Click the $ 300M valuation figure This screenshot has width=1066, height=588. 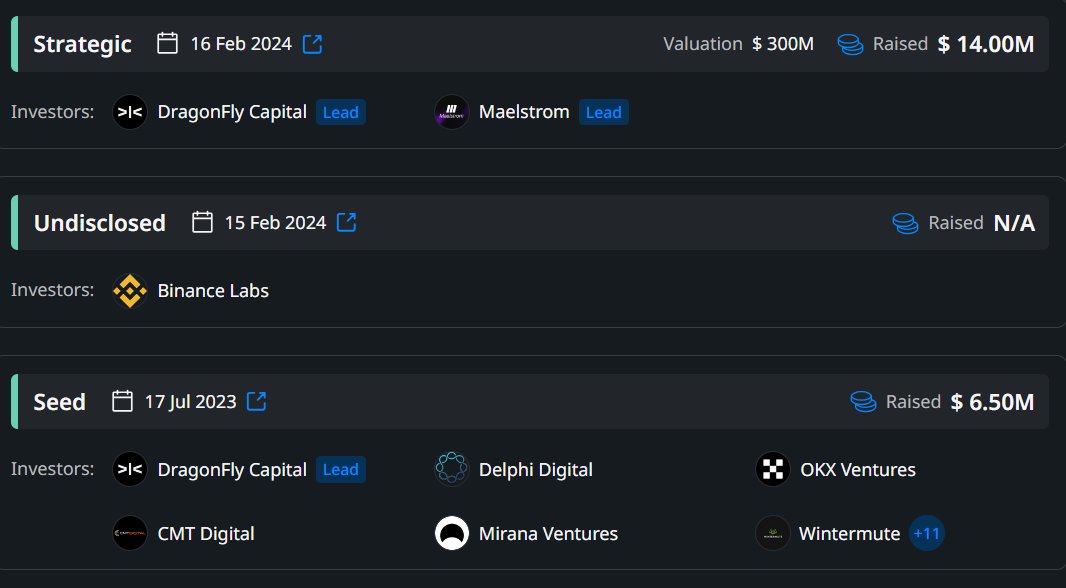click(783, 44)
